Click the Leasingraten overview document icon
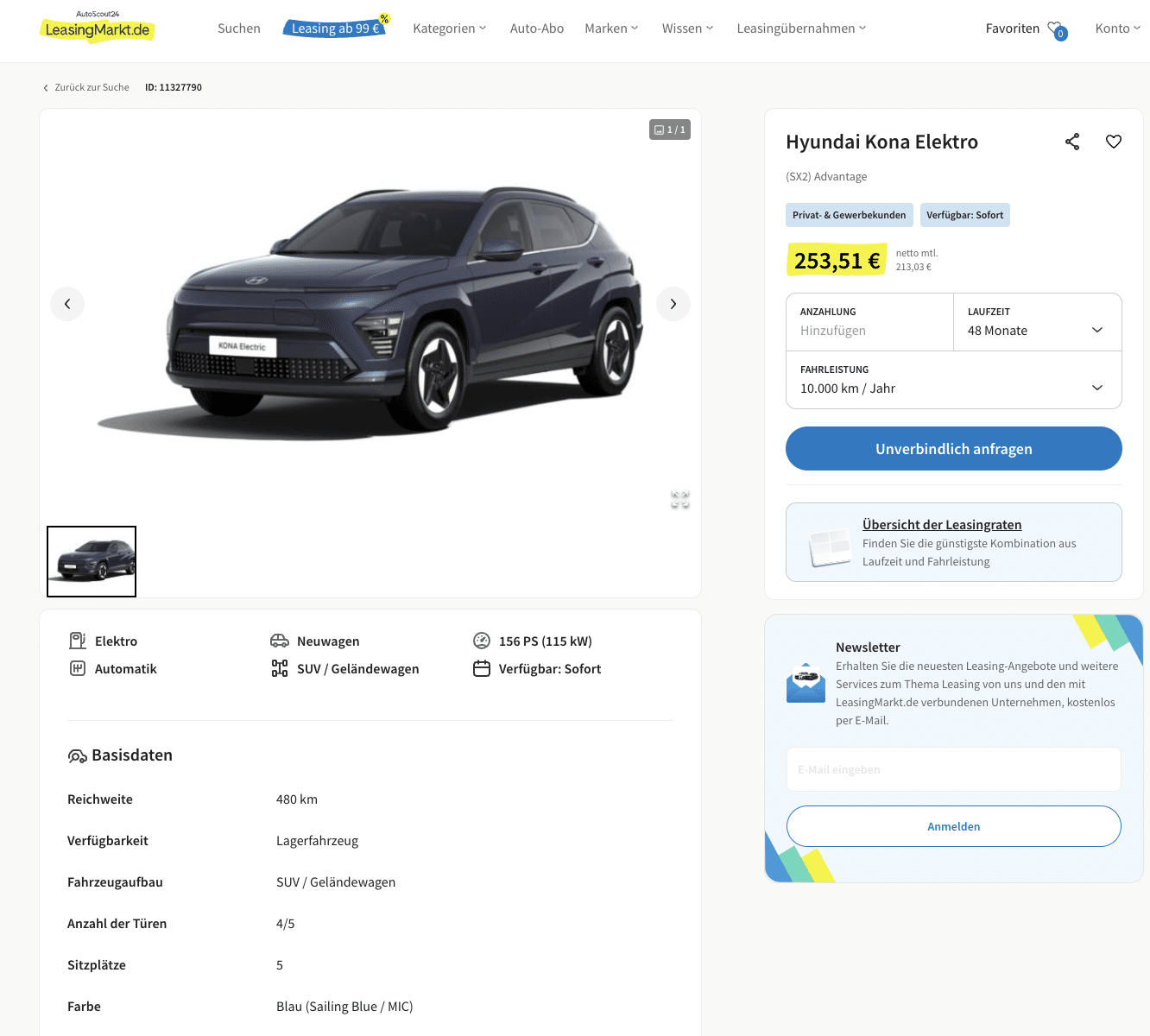The width and height of the screenshot is (1150, 1036). point(830,547)
